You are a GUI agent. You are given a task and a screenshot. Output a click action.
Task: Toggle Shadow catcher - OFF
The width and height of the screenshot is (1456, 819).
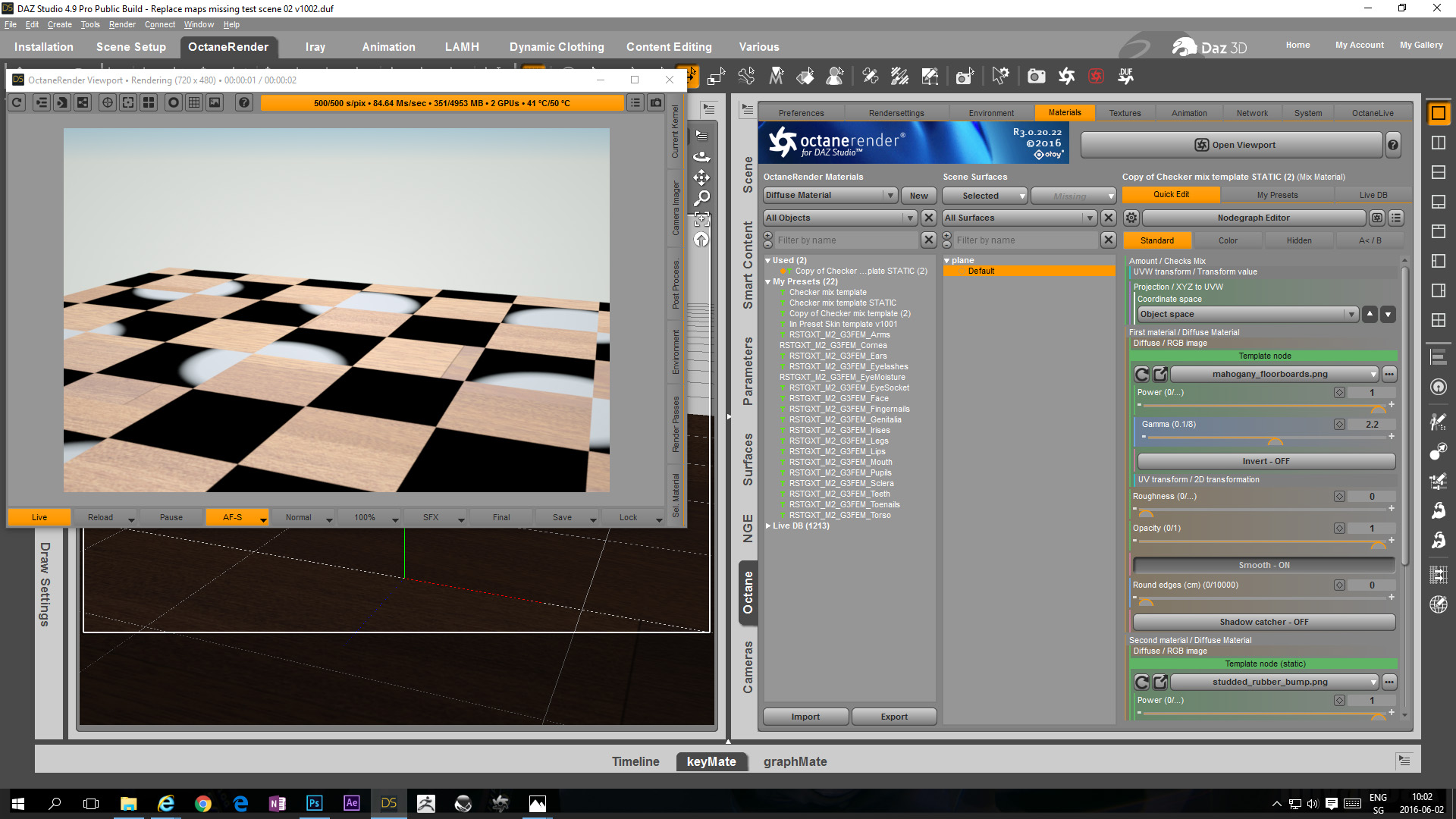tap(1263, 622)
